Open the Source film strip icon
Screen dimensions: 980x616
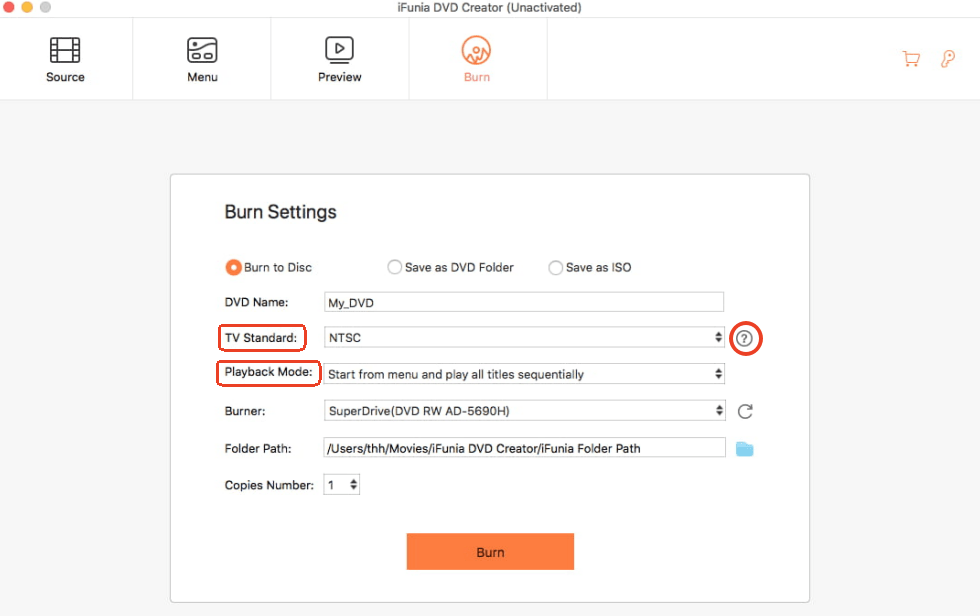point(65,49)
